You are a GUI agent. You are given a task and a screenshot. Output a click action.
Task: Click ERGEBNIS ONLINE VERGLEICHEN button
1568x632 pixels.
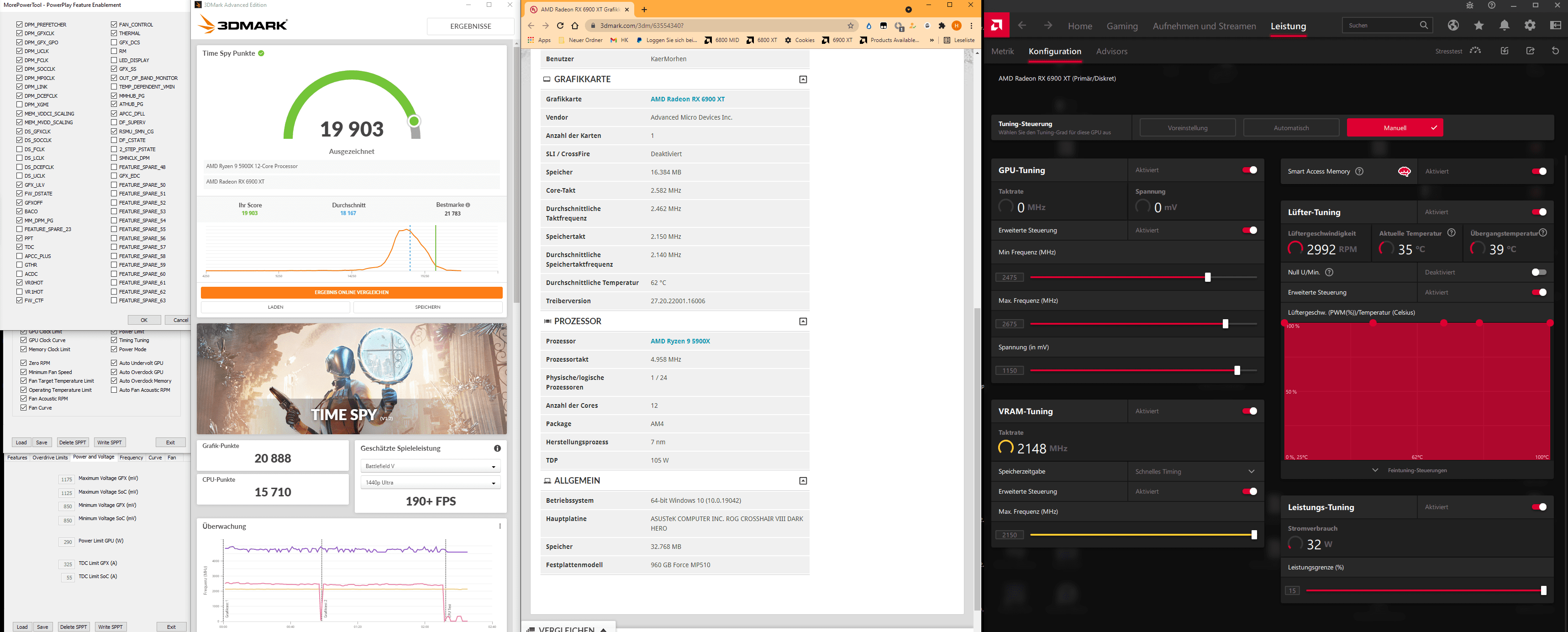(x=351, y=292)
